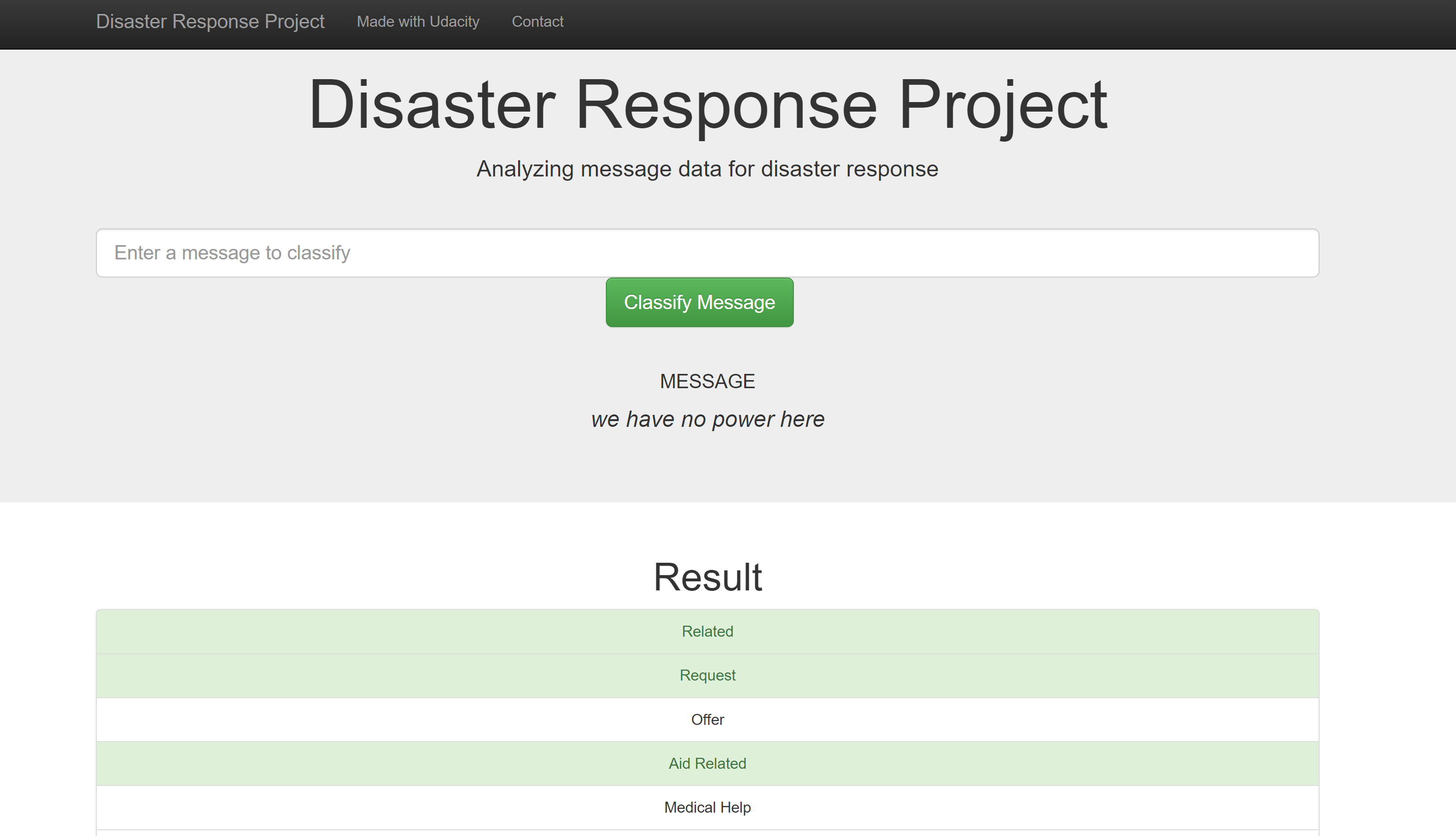Click the highlighted Request classification label
This screenshot has width=1456, height=836.
(707, 675)
